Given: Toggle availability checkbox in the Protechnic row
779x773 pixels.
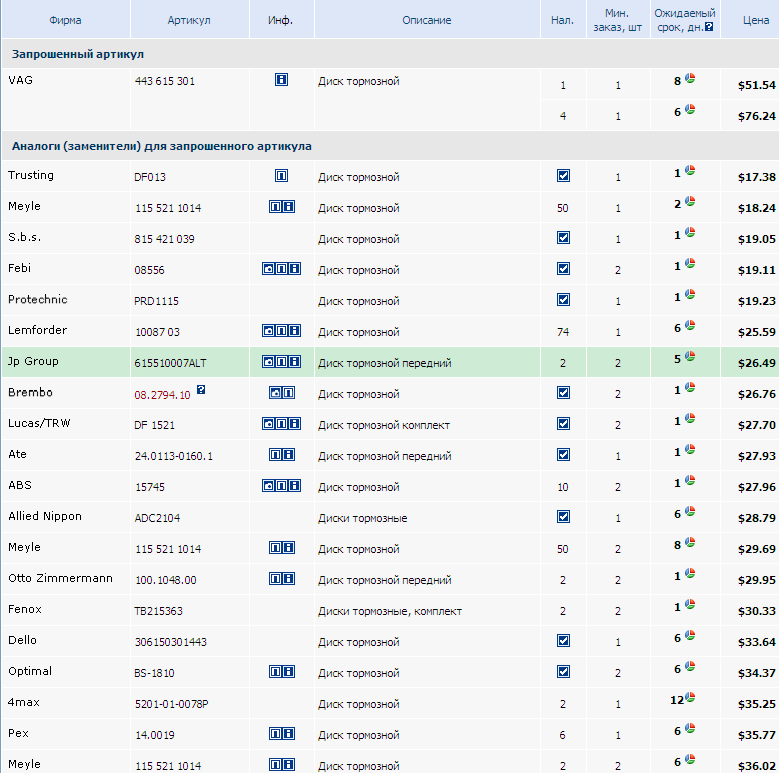Looking at the screenshot, I should 563,300.
